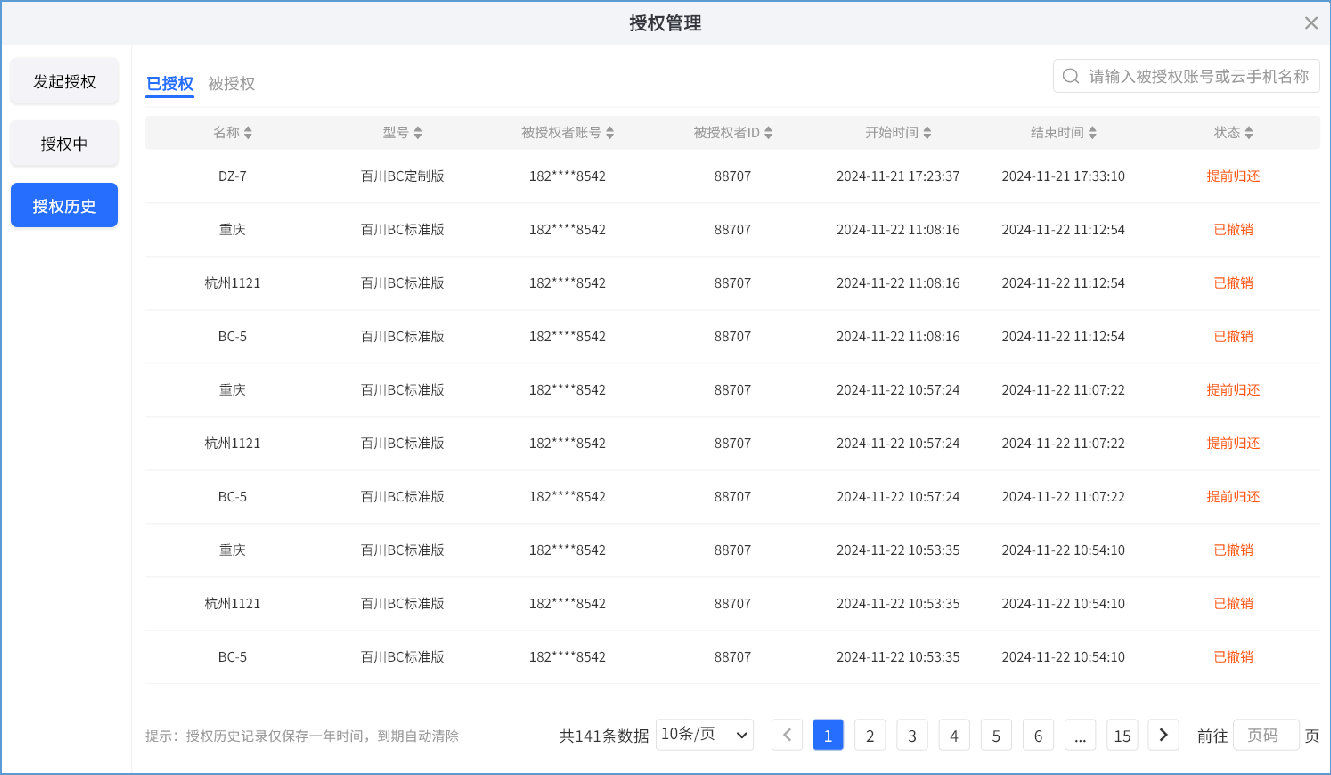Click the 授权中 sidebar button

pos(65,144)
